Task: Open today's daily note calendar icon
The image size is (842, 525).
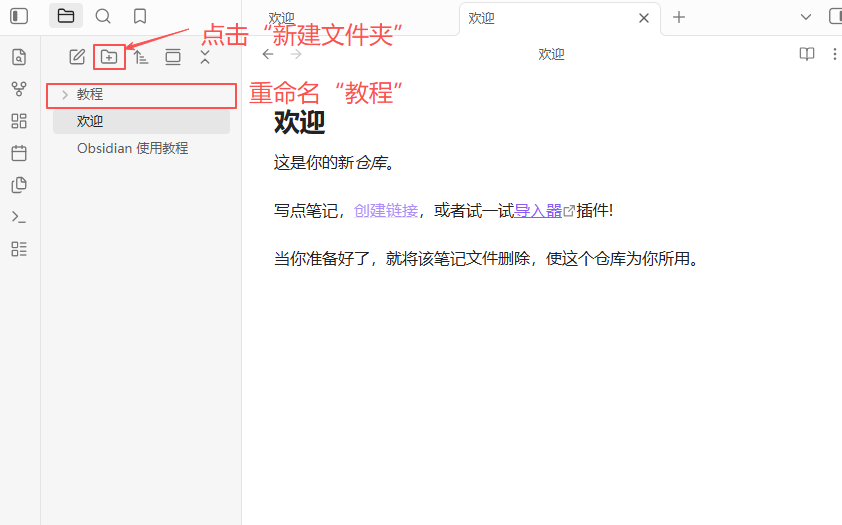Action: click(x=19, y=153)
